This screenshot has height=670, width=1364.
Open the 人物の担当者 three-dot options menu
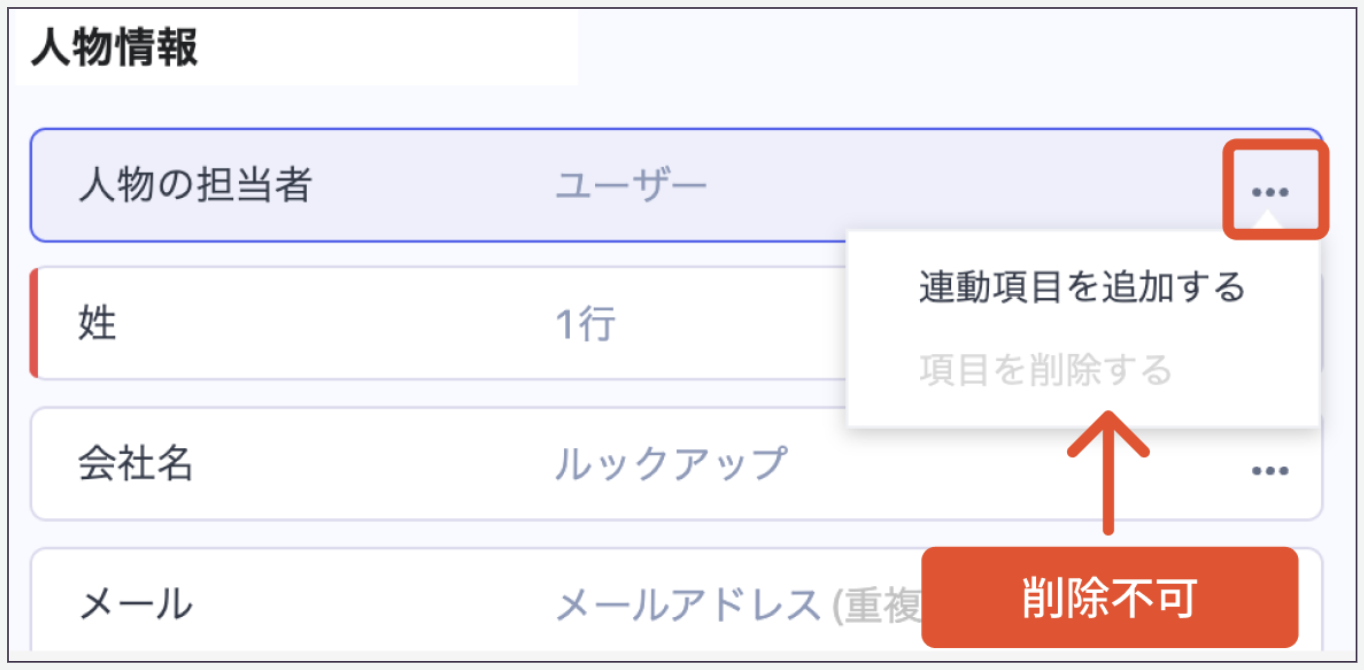(1270, 191)
